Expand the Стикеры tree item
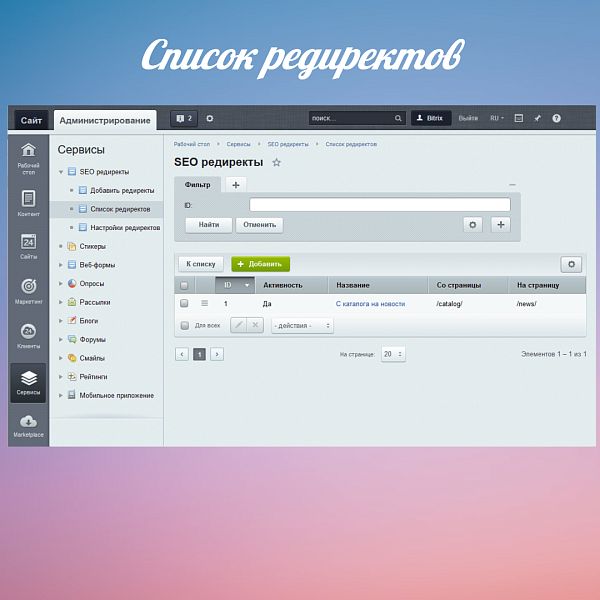The width and height of the screenshot is (600, 600). (61, 246)
